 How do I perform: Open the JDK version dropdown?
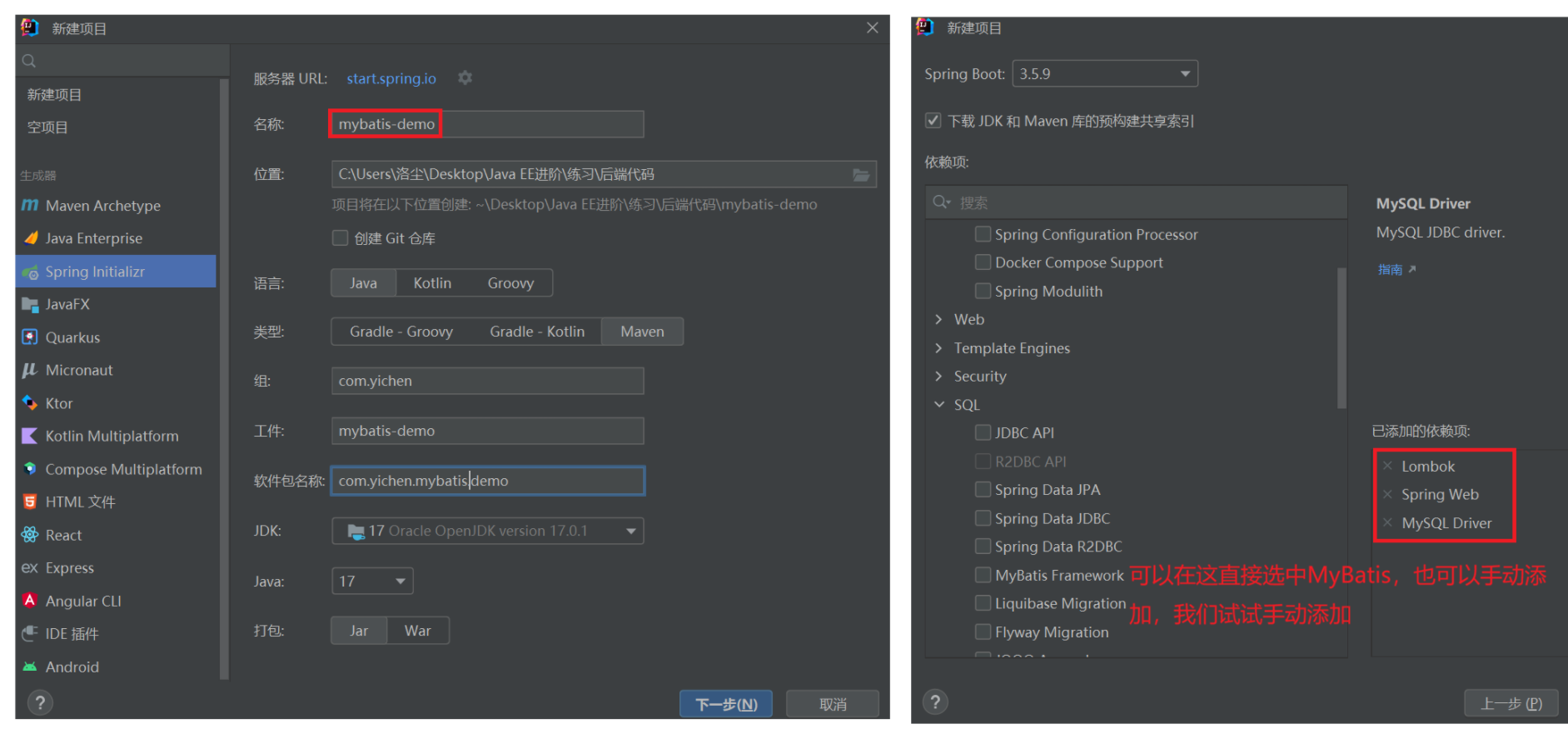pyautogui.click(x=488, y=531)
